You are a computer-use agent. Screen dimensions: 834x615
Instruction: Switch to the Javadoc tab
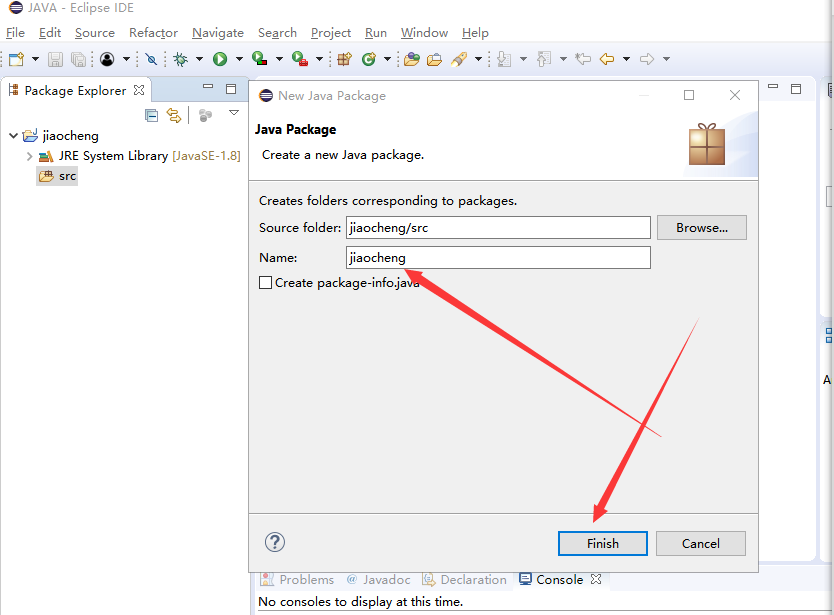378,579
